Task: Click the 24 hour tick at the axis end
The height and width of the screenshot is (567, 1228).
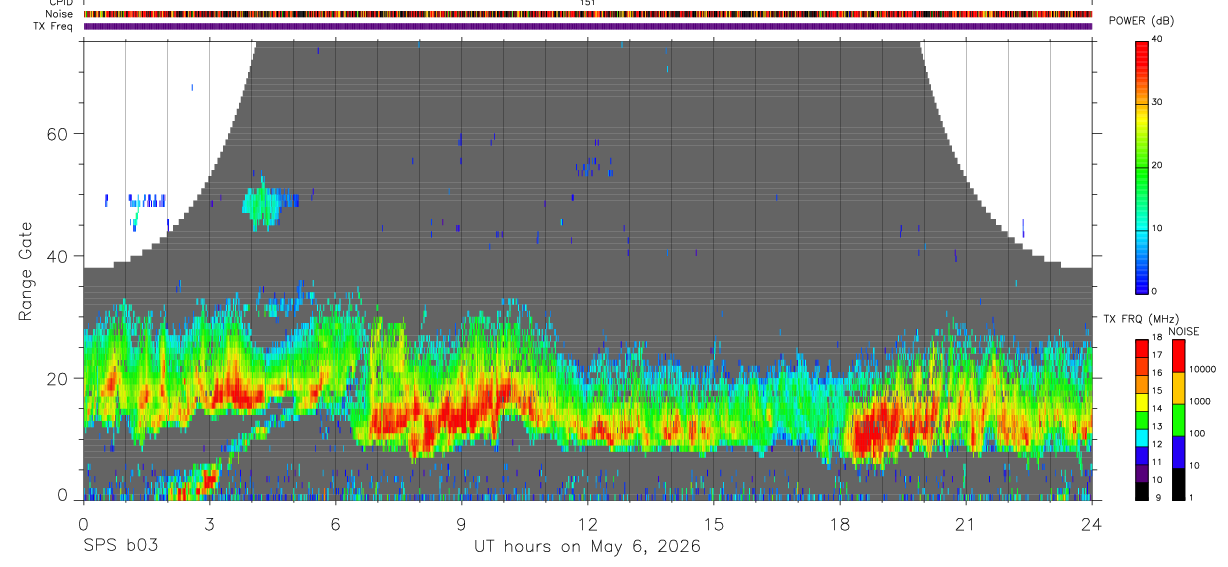Action: point(1092,522)
